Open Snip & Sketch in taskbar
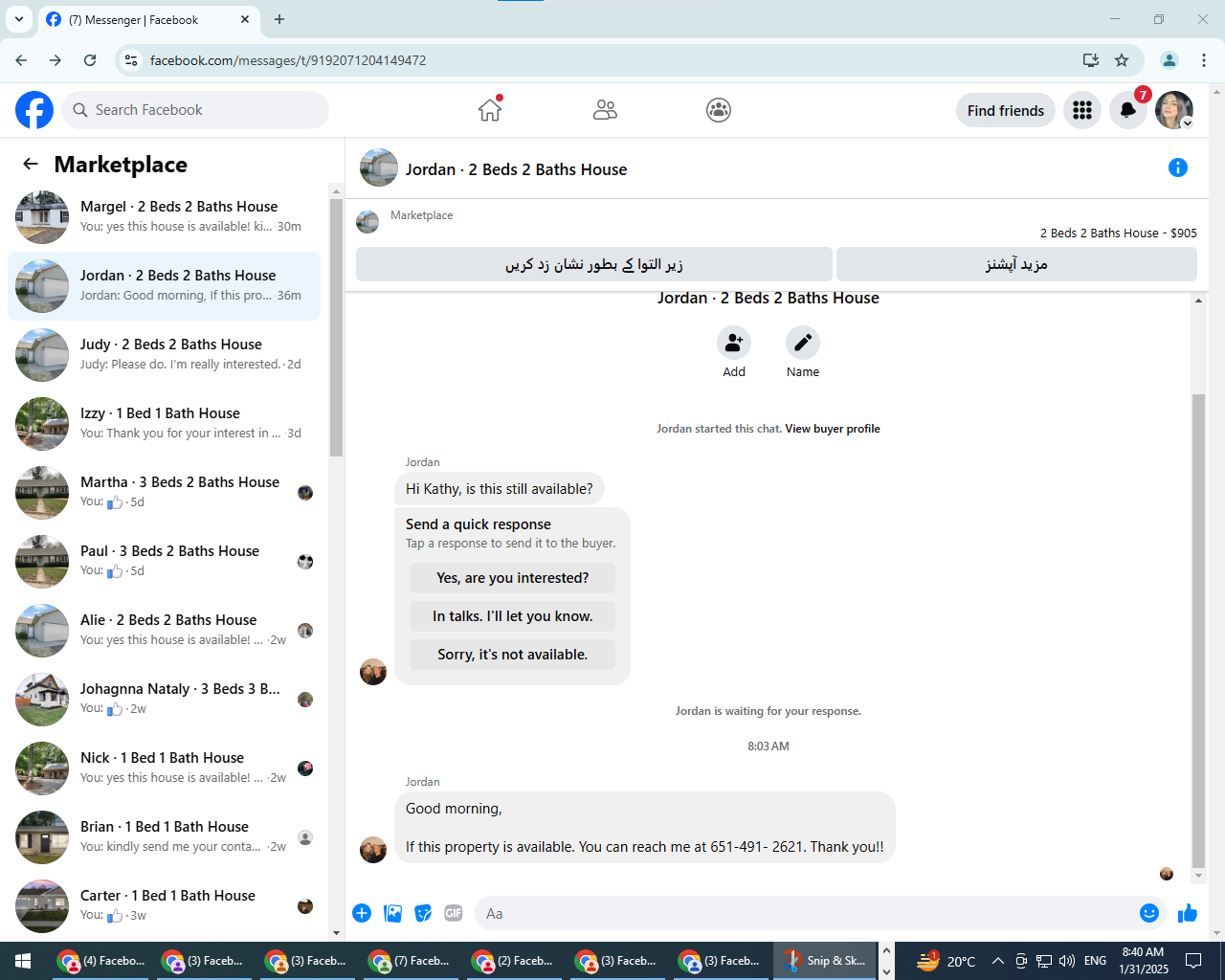The height and width of the screenshot is (980, 1225). (825, 961)
